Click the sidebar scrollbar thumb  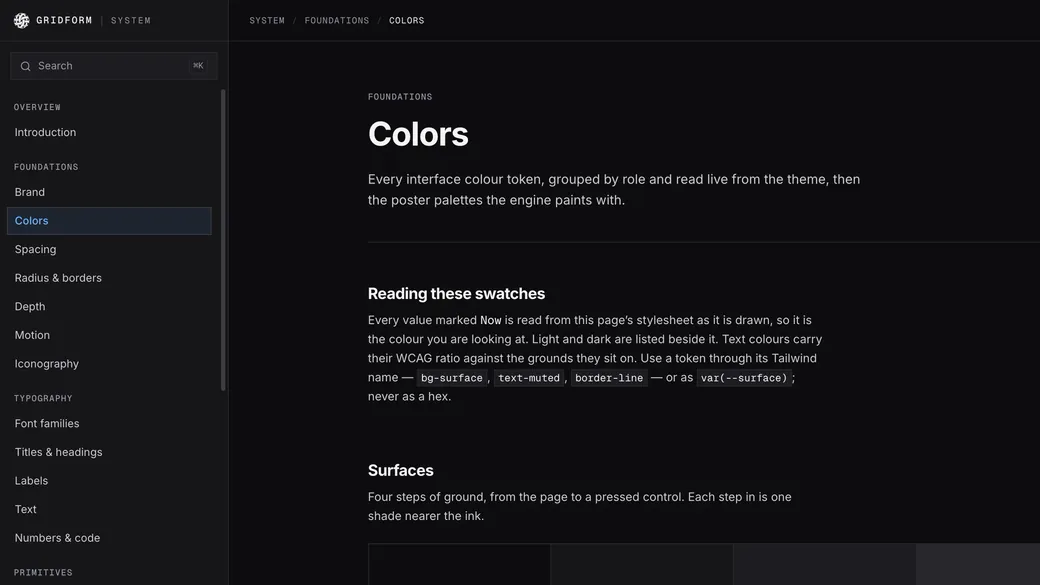click(x=223, y=240)
